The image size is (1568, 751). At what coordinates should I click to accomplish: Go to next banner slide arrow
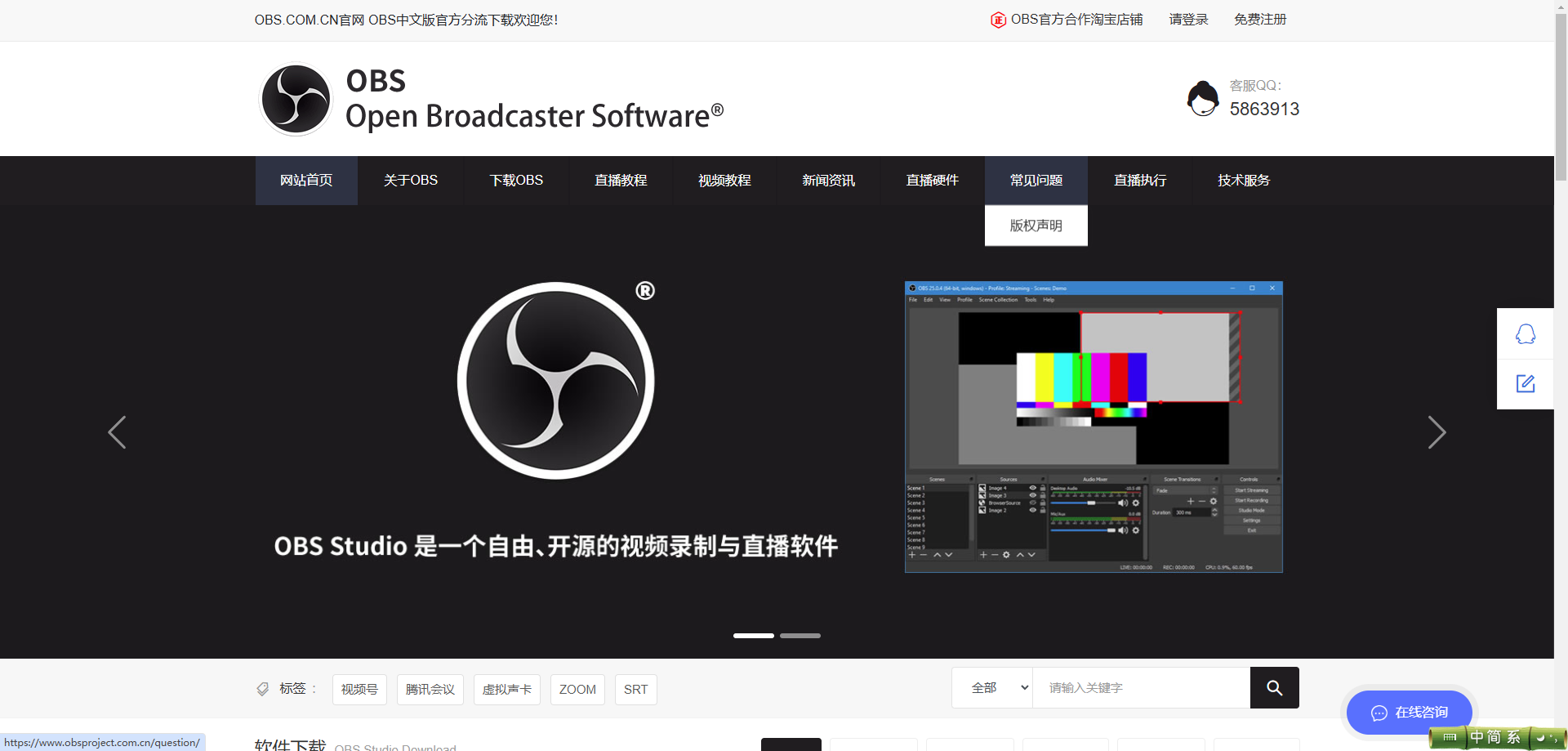pyautogui.click(x=1437, y=432)
